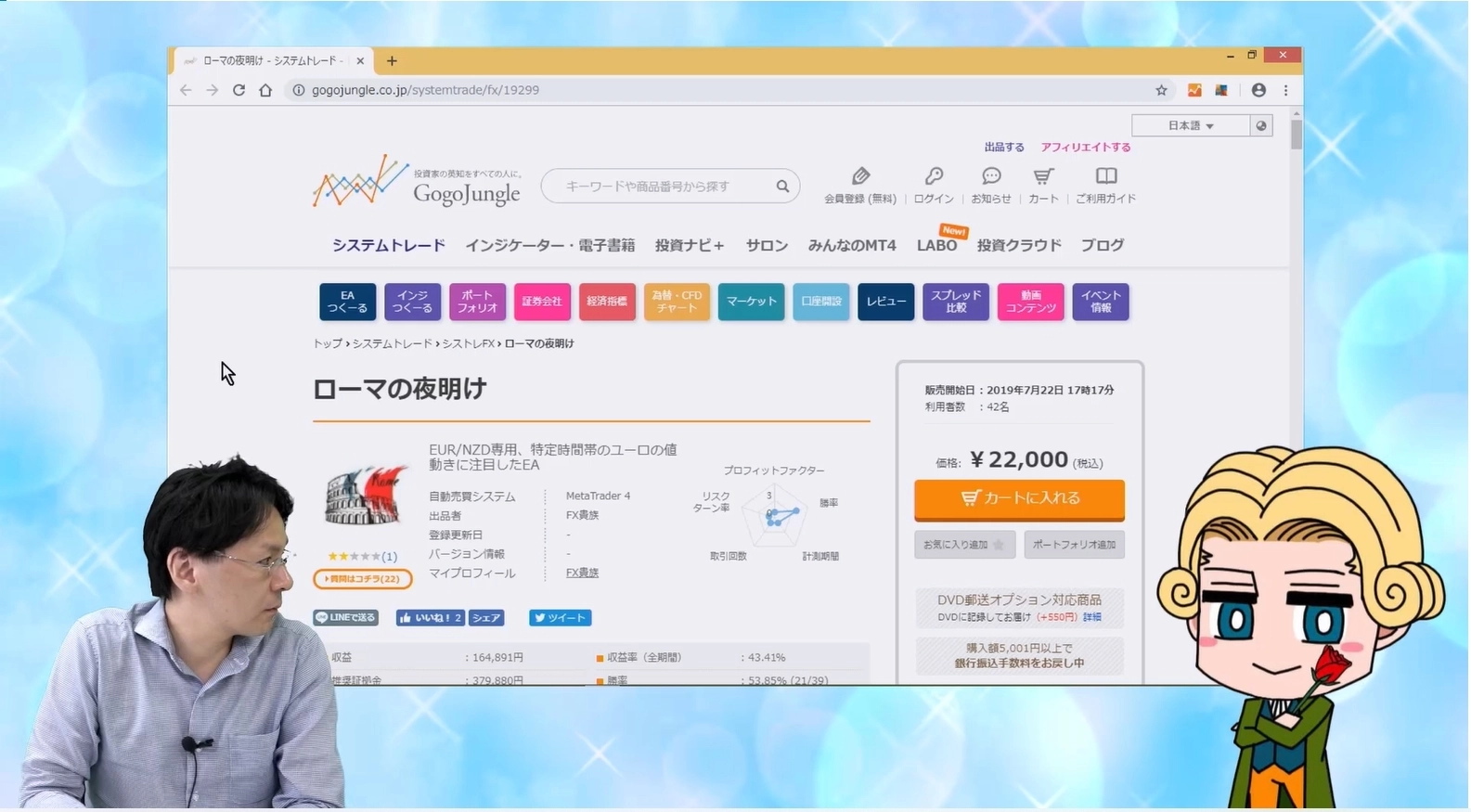This screenshot has height=812, width=1471.
Task: Click the Colosseum product thumbnail
Action: coord(367,496)
